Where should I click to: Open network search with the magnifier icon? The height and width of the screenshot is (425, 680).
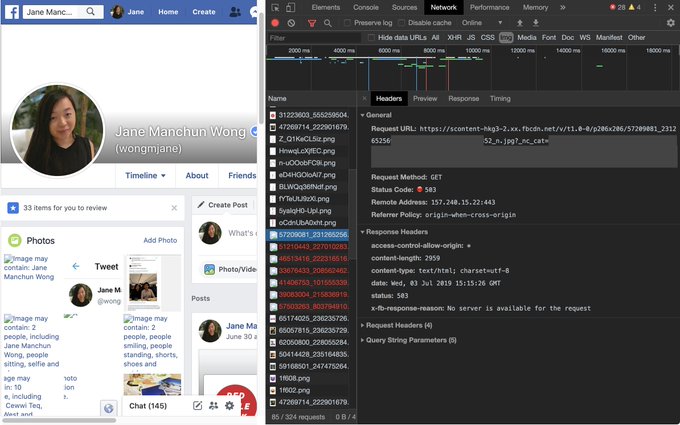tap(328, 23)
